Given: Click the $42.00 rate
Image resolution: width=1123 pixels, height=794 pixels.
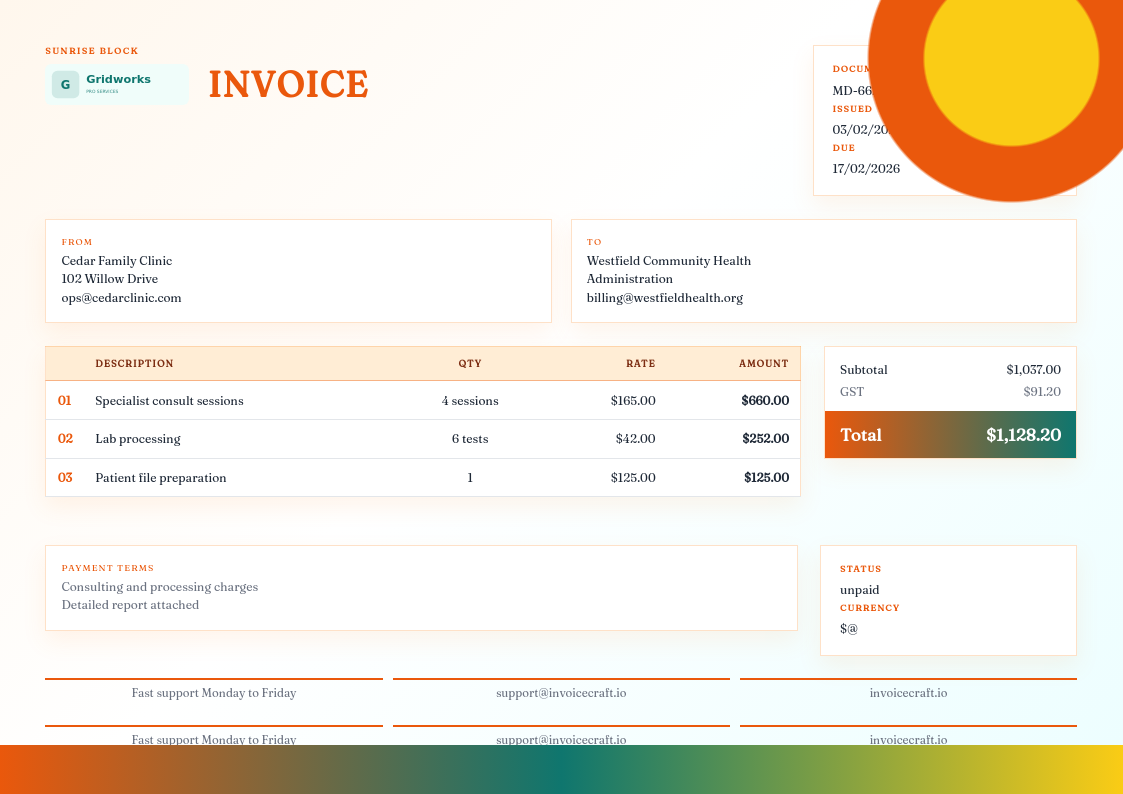Looking at the screenshot, I should (635, 439).
